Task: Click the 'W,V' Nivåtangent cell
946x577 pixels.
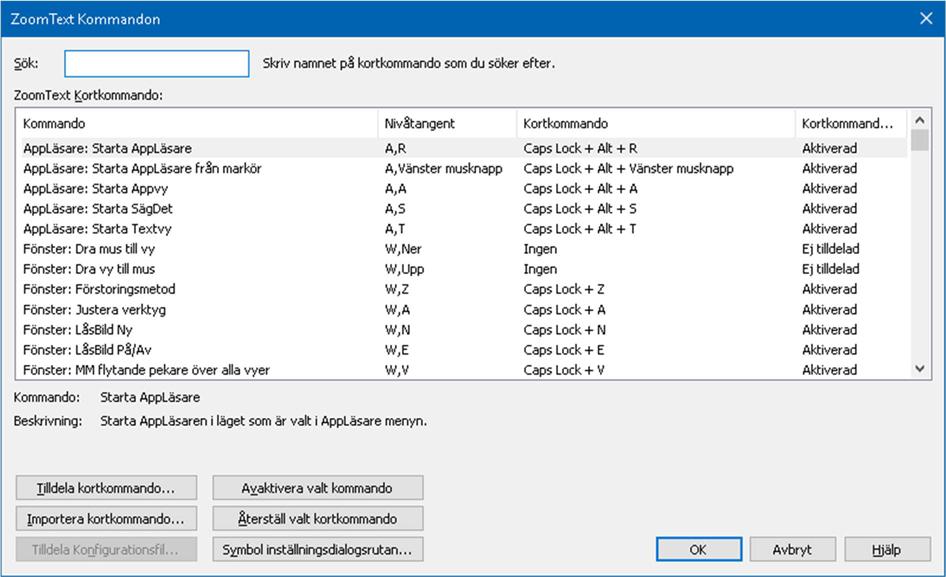Action: [396, 371]
